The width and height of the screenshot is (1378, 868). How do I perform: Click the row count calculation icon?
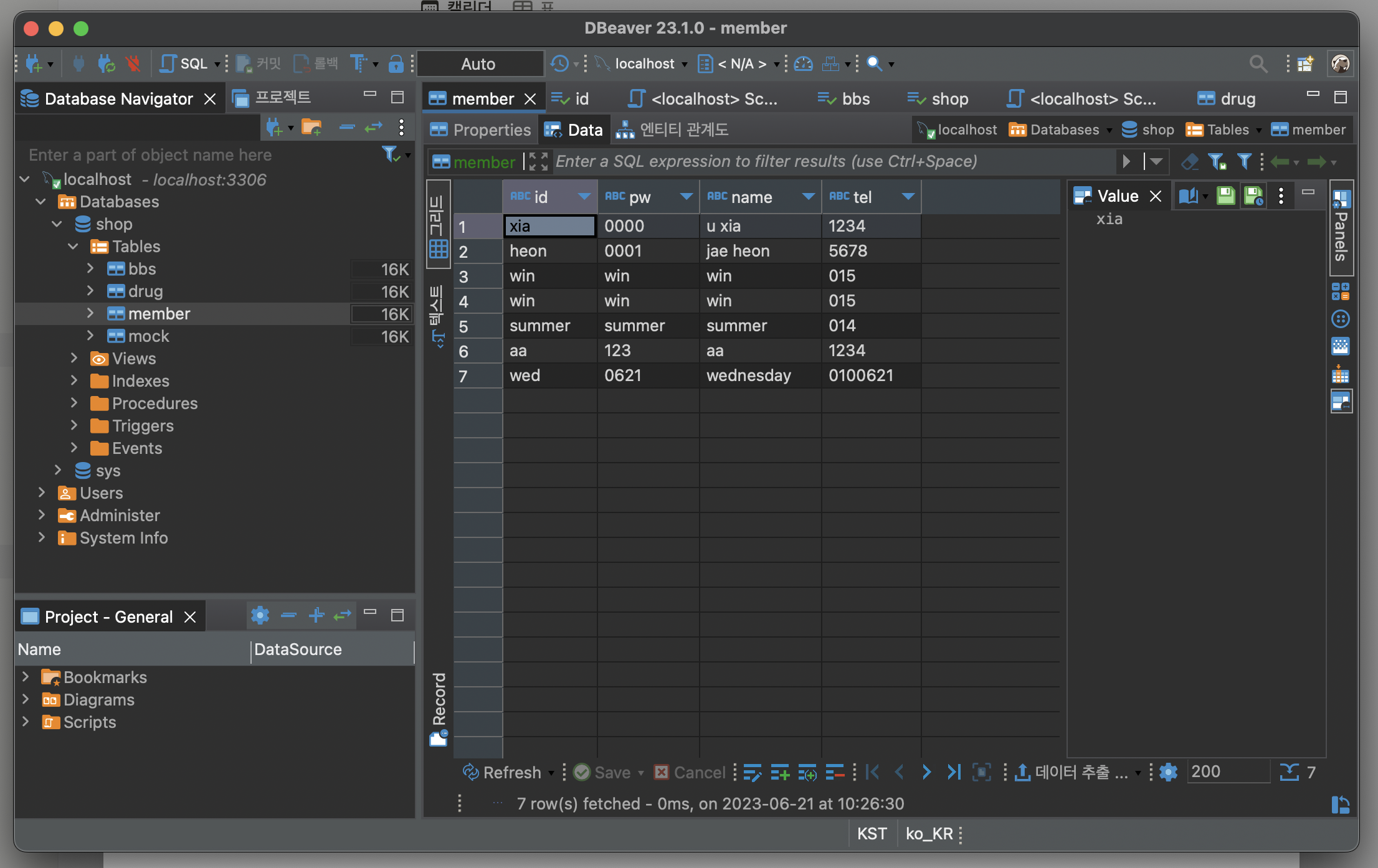click(x=1289, y=772)
